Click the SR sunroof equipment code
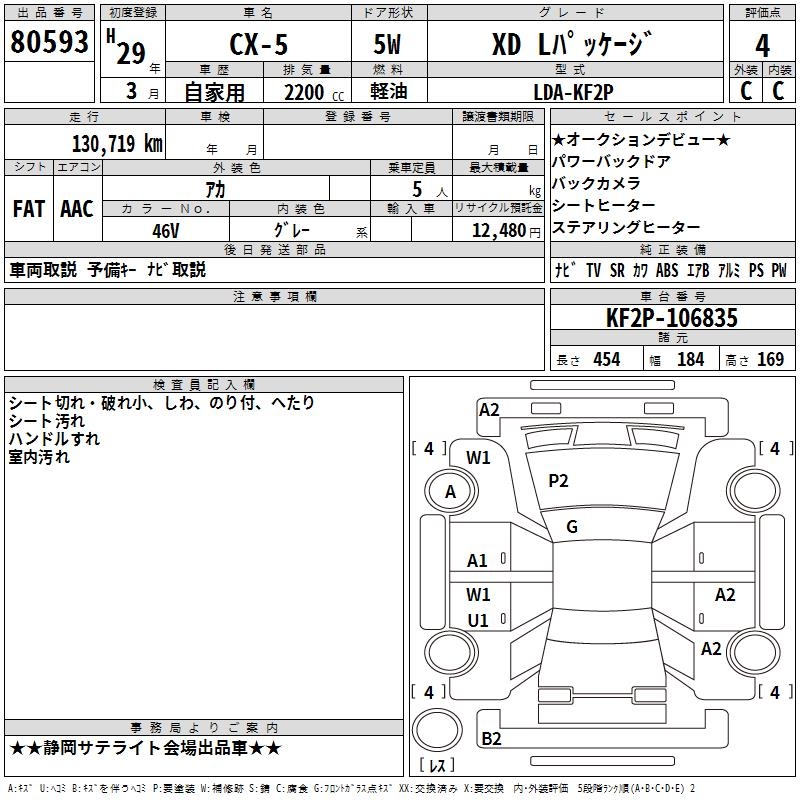The height and width of the screenshot is (800, 800). (x=617, y=270)
